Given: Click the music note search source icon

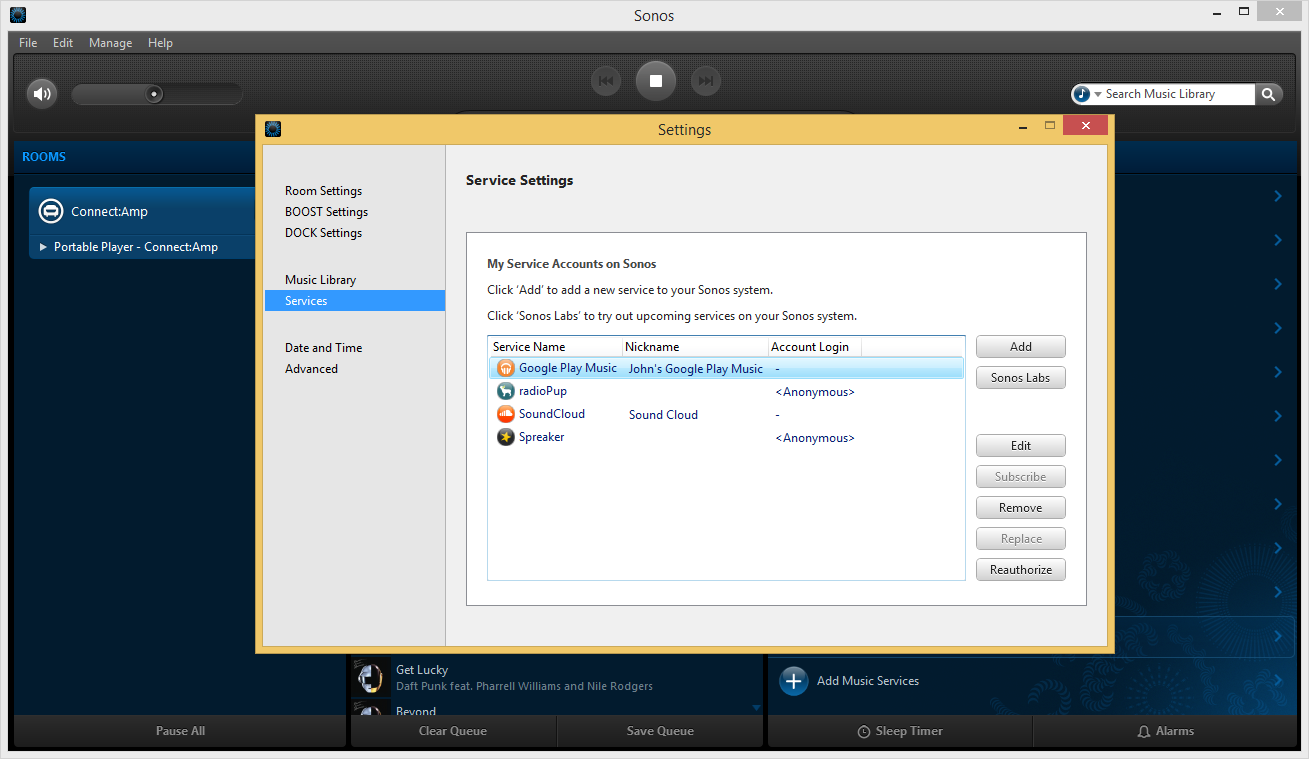Looking at the screenshot, I should pyautogui.click(x=1081, y=94).
